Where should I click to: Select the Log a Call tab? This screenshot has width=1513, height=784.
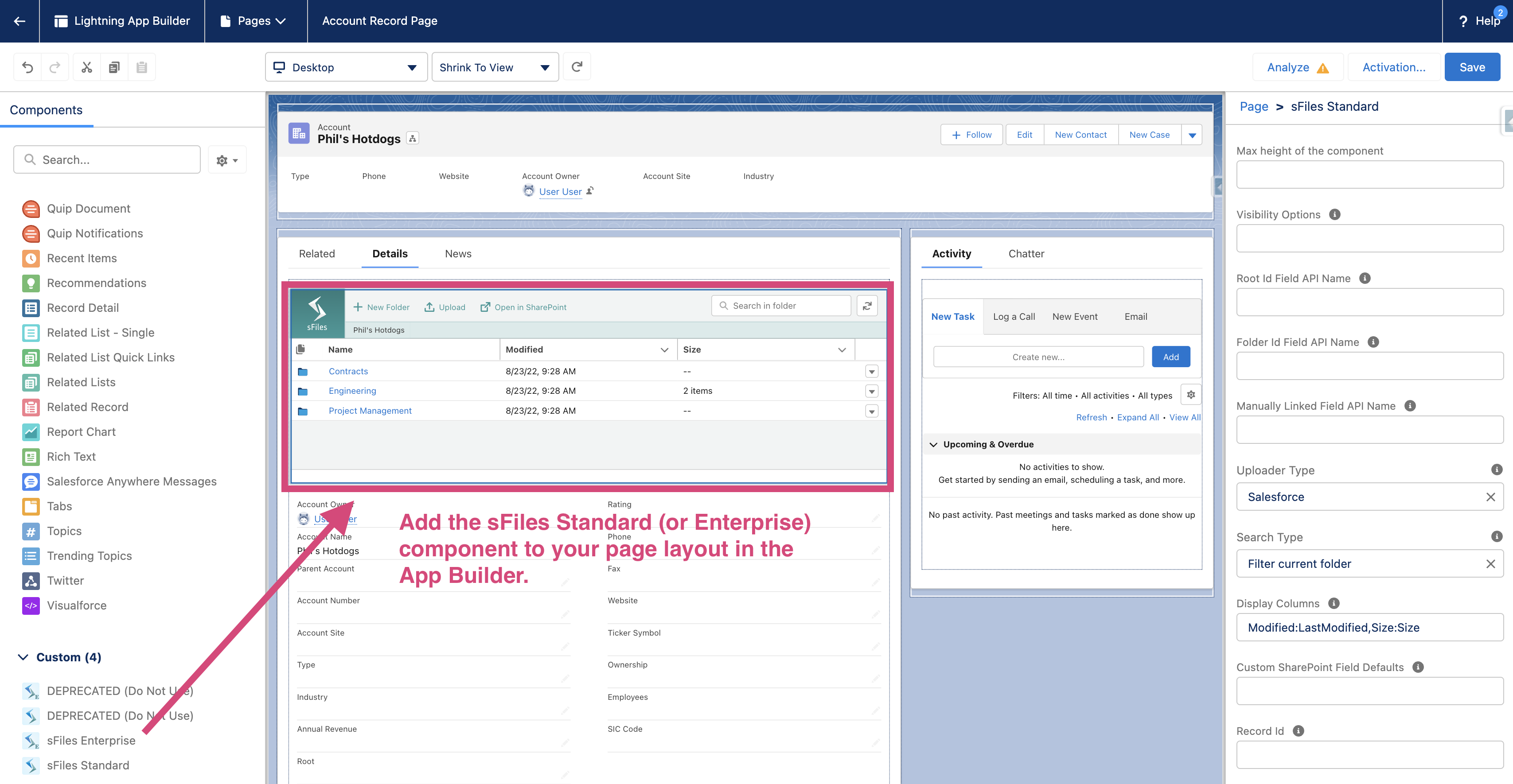(1014, 317)
